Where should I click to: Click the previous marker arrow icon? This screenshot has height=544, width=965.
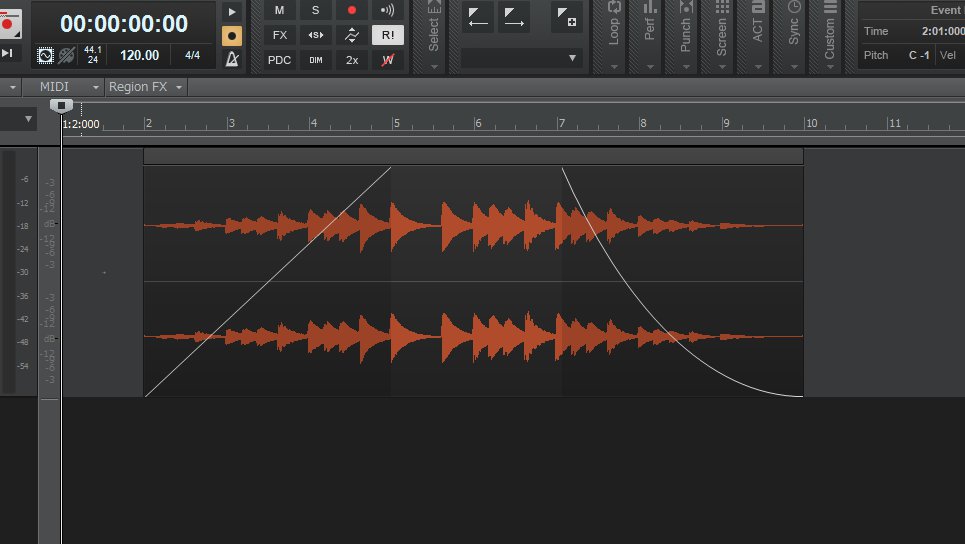[x=479, y=16]
